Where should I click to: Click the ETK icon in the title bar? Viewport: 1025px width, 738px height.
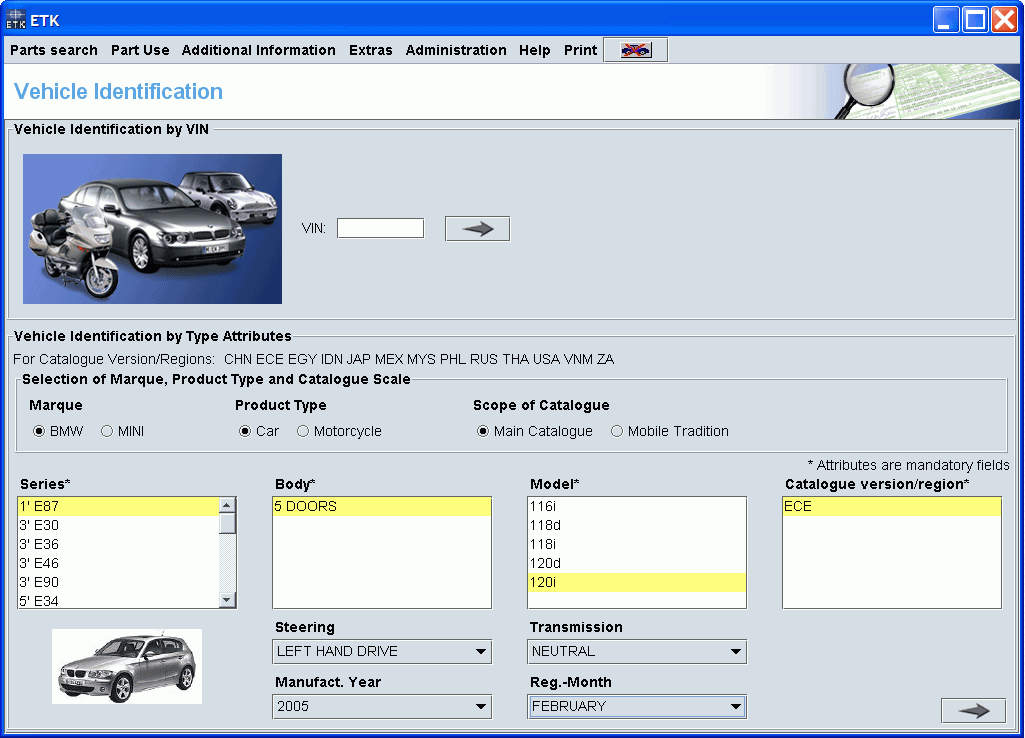(x=16, y=18)
